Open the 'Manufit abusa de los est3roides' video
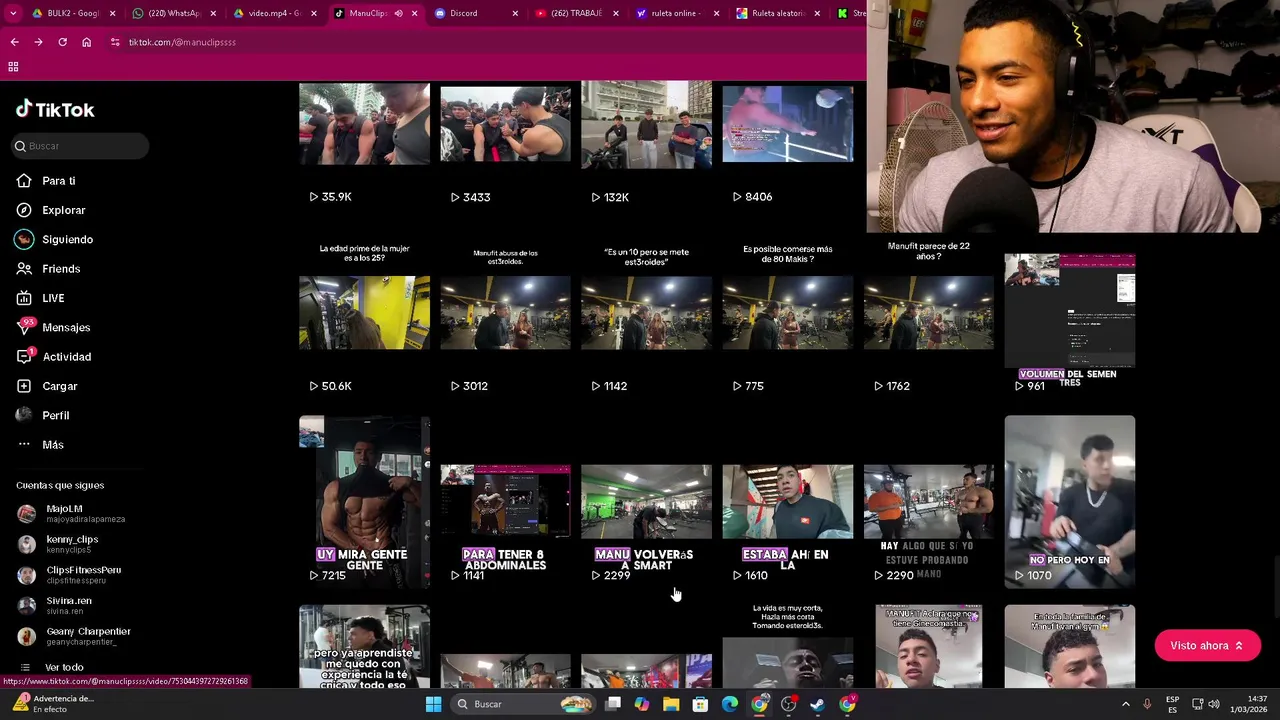Screen dimensions: 1280x720 click(505, 312)
